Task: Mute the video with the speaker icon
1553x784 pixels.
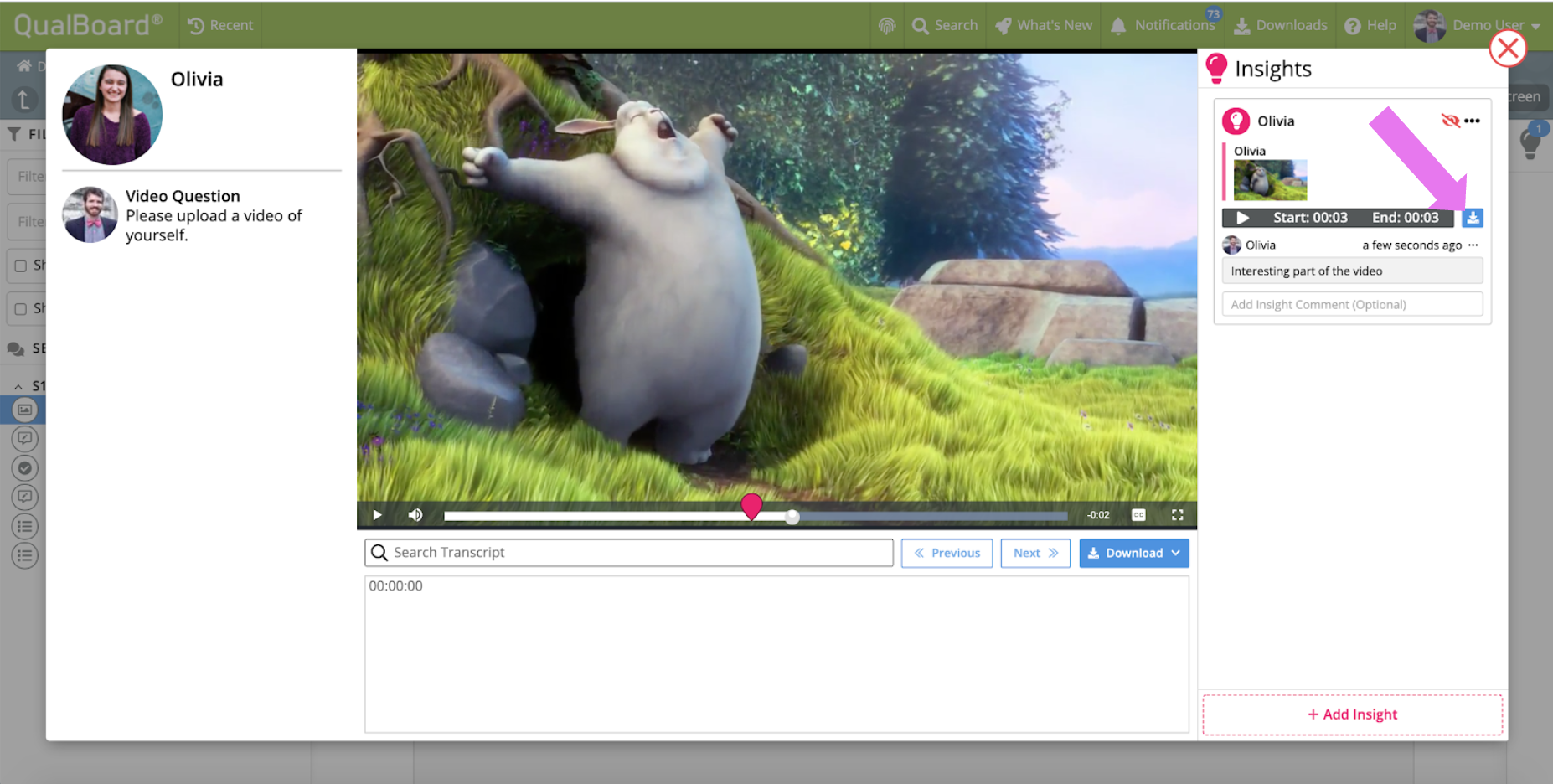Action: (415, 515)
